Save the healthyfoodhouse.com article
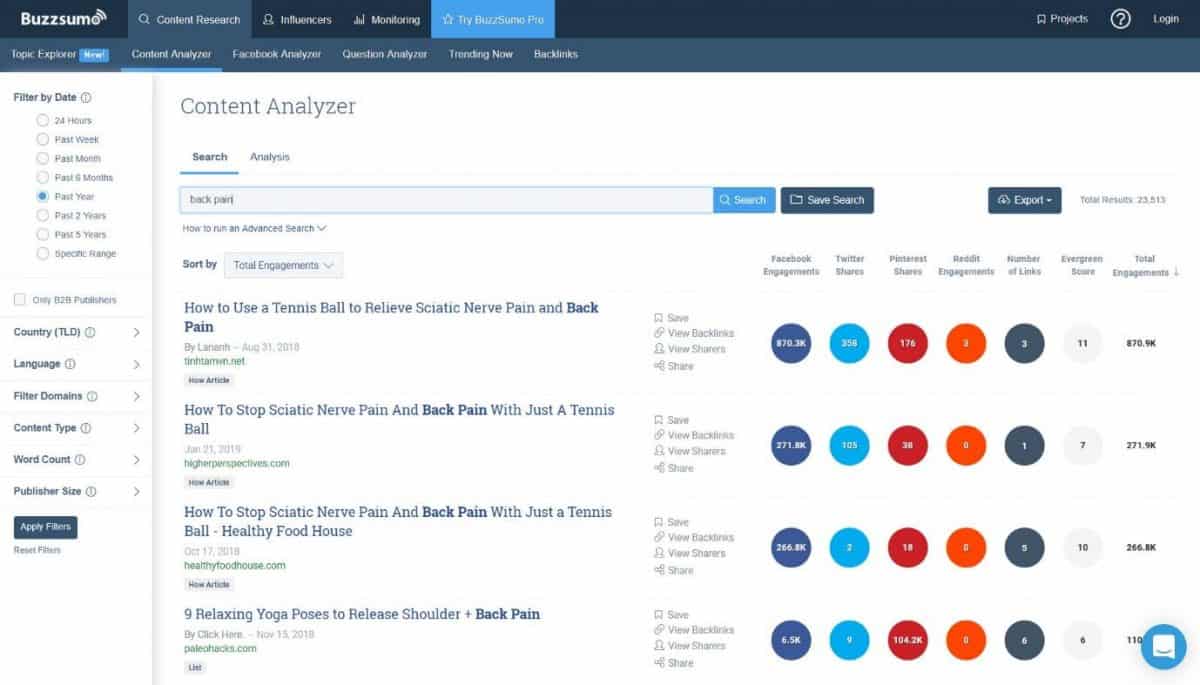1200x685 pixels. pos(671,522)
